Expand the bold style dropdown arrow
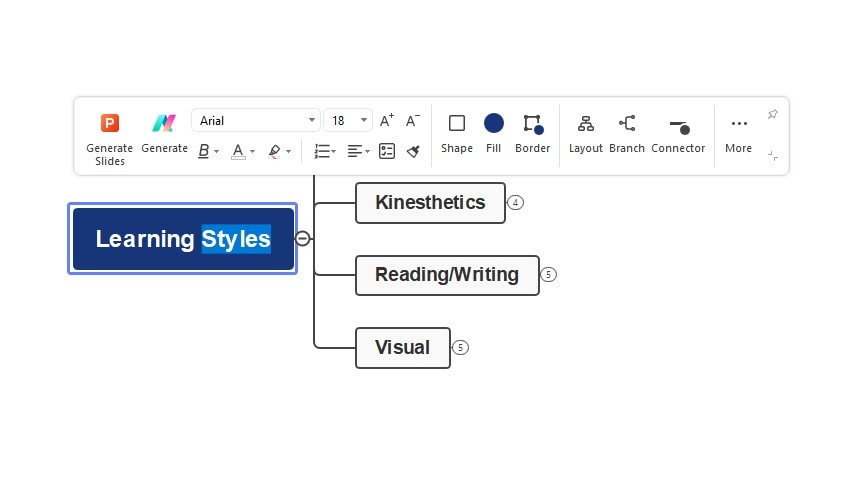The height and width of the screenshot is (484, 867). (x=216, y=152)
